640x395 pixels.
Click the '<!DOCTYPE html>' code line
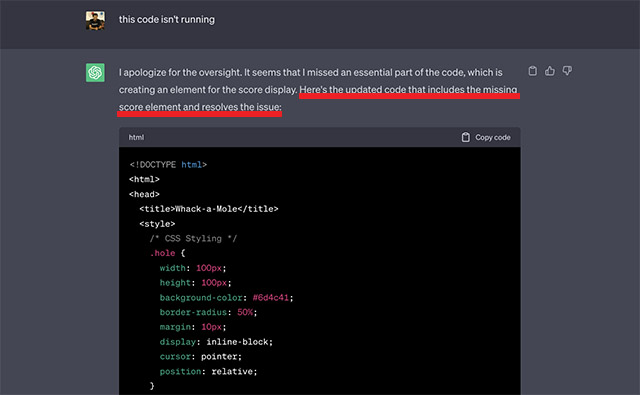point(168,165)
